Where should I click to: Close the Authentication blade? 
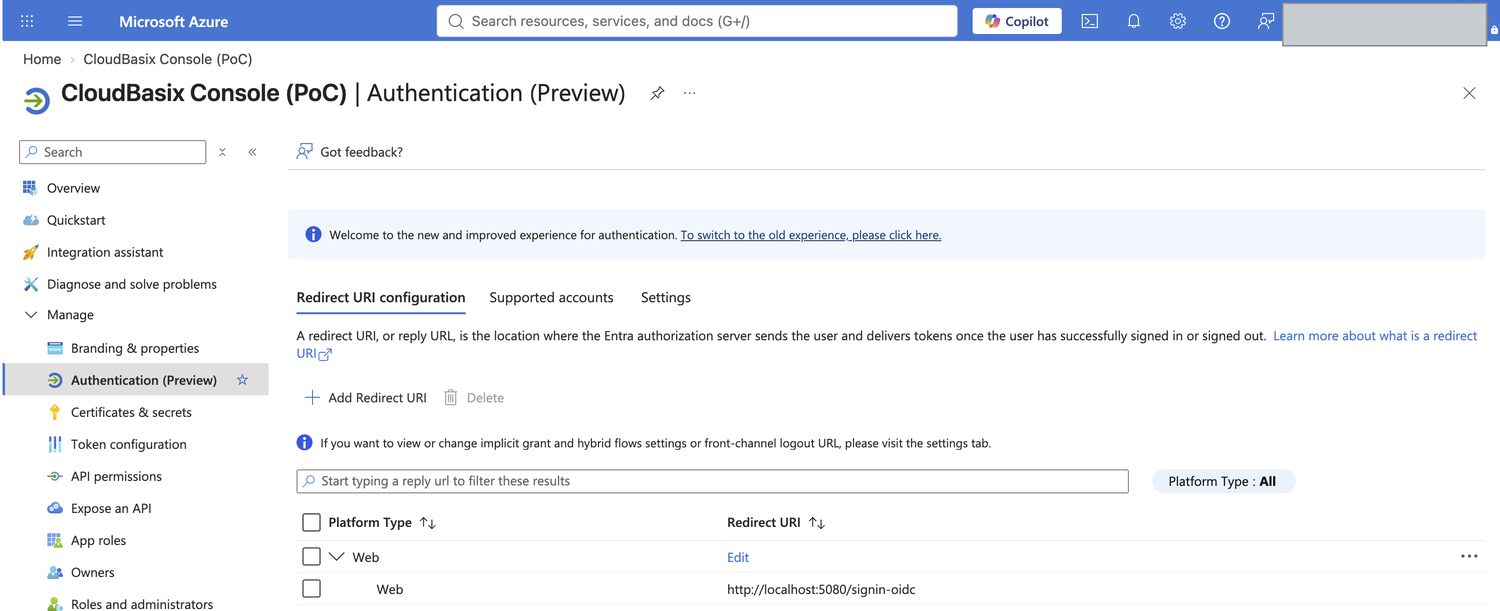pos(1469,93)
